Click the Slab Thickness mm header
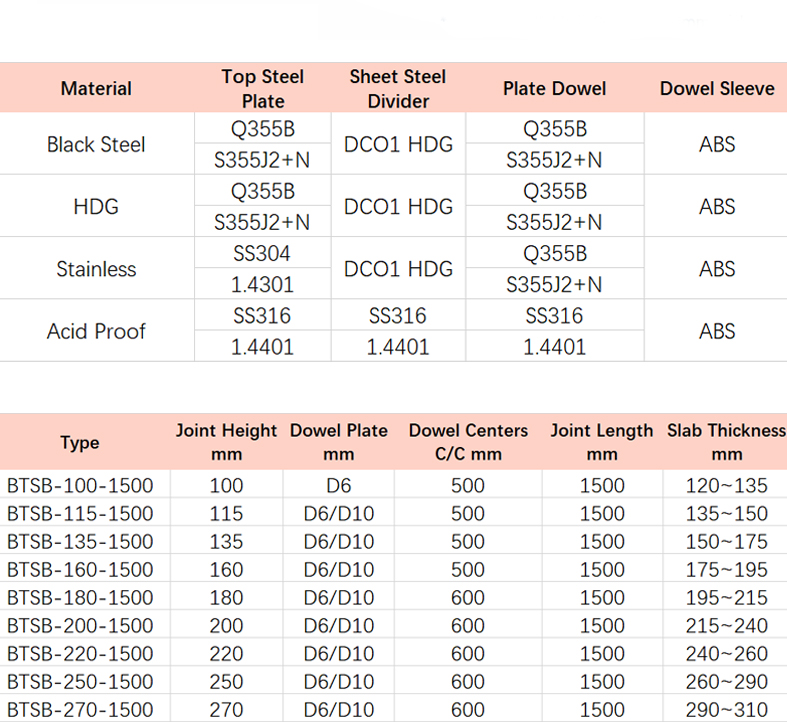 click(726, 442)
